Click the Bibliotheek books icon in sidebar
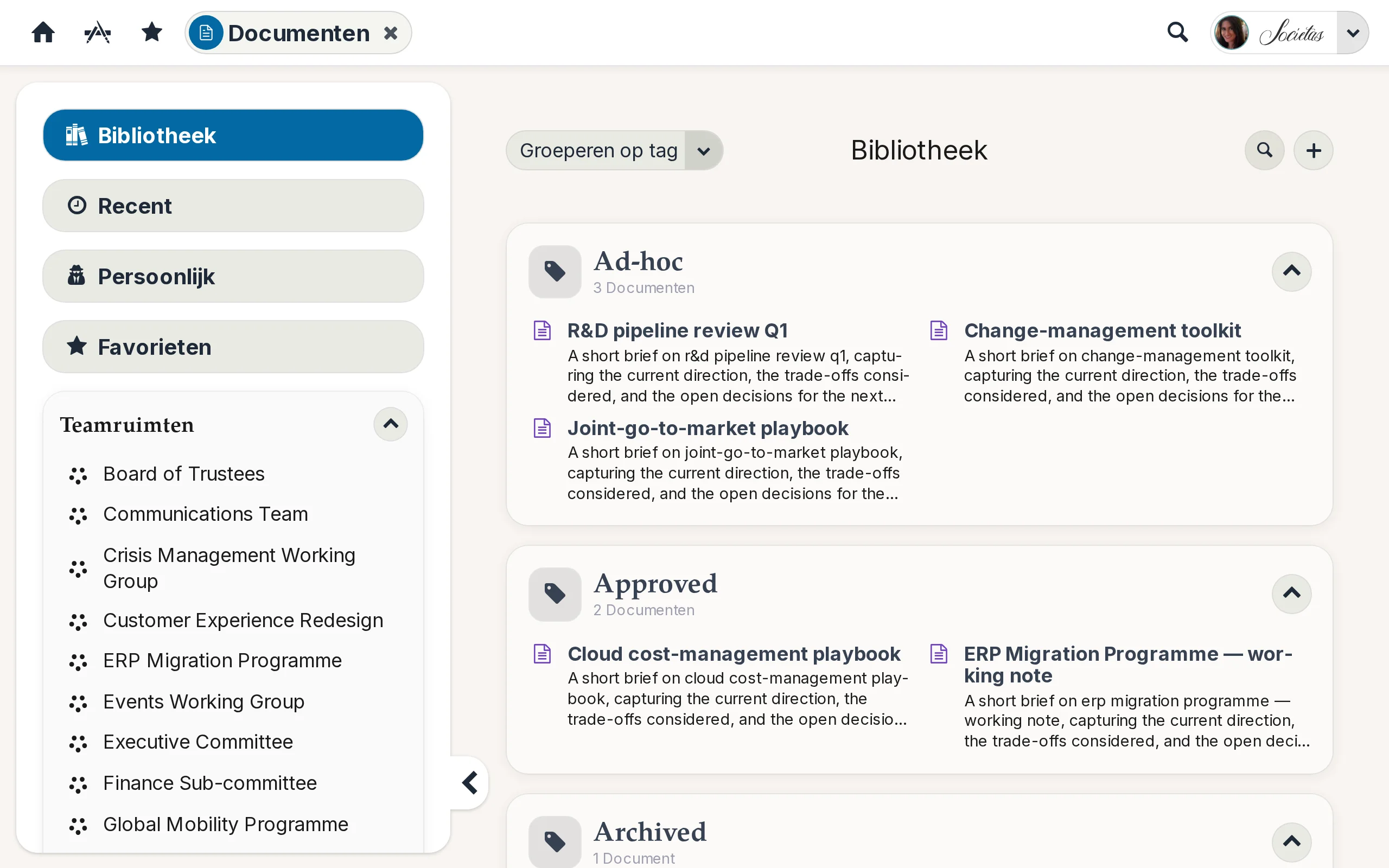 click(77, 135)
